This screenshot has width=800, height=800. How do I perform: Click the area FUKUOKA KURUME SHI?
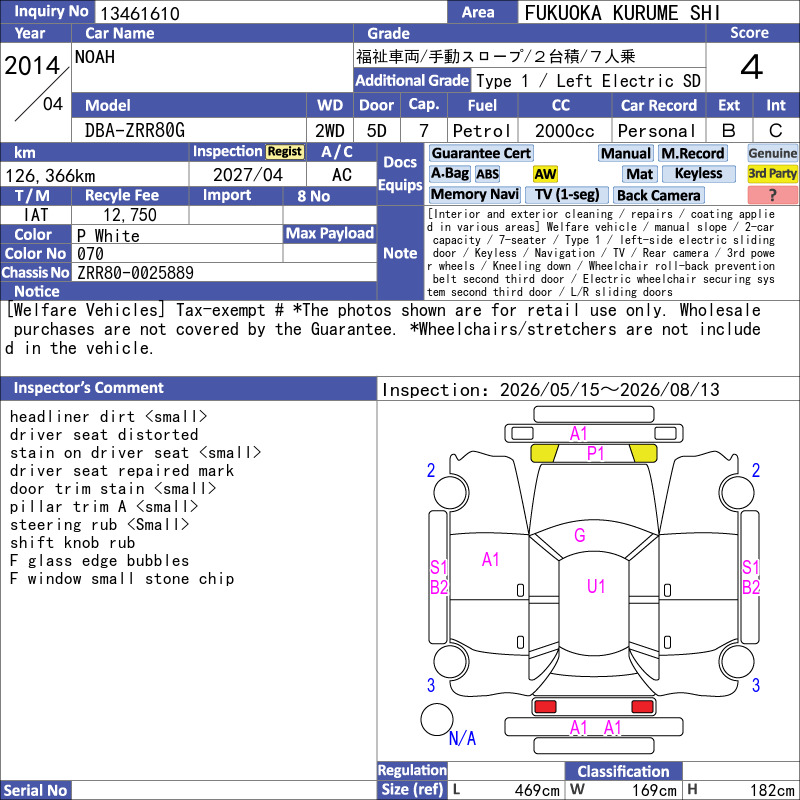622,13
